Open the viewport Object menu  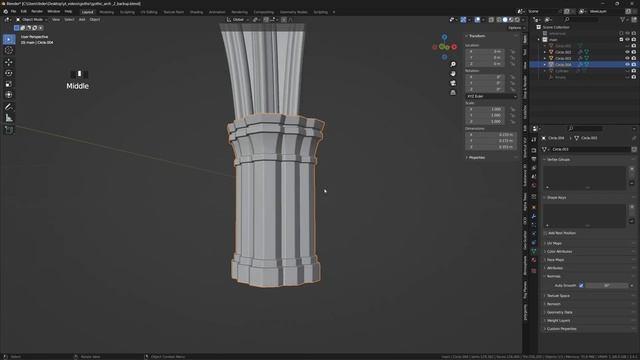click(x=95, y=20)
